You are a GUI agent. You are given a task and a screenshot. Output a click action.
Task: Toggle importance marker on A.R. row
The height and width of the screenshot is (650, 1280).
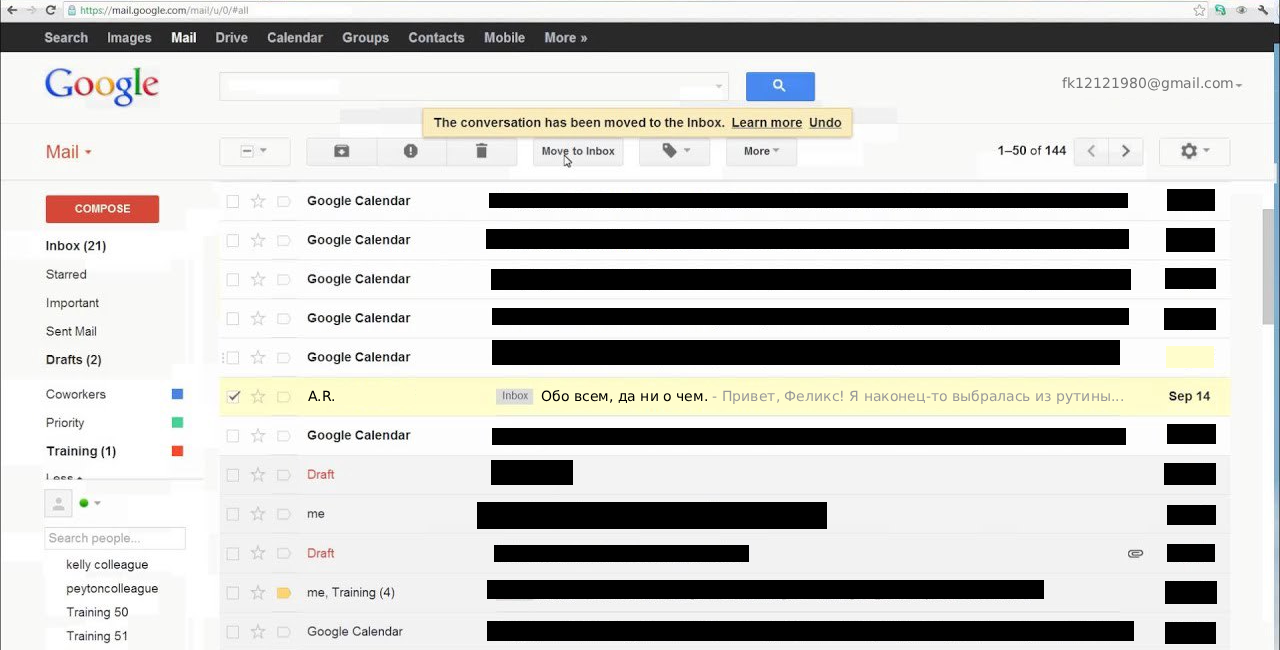pos(283,397)
